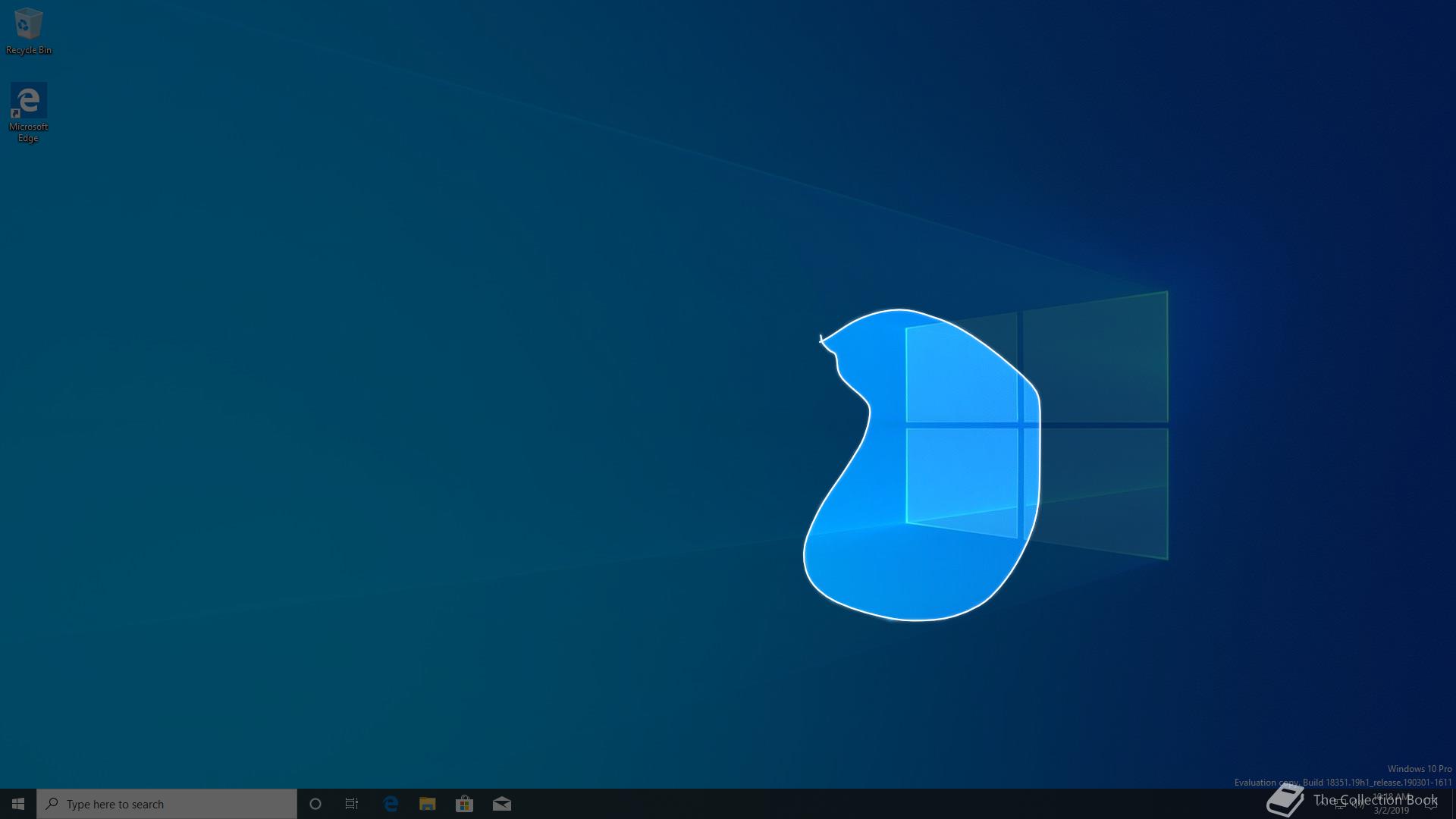This screenshot has height=819, width=1456.
Task: Open Cortana from the taskbar circle
Action: tap(315, 804)
